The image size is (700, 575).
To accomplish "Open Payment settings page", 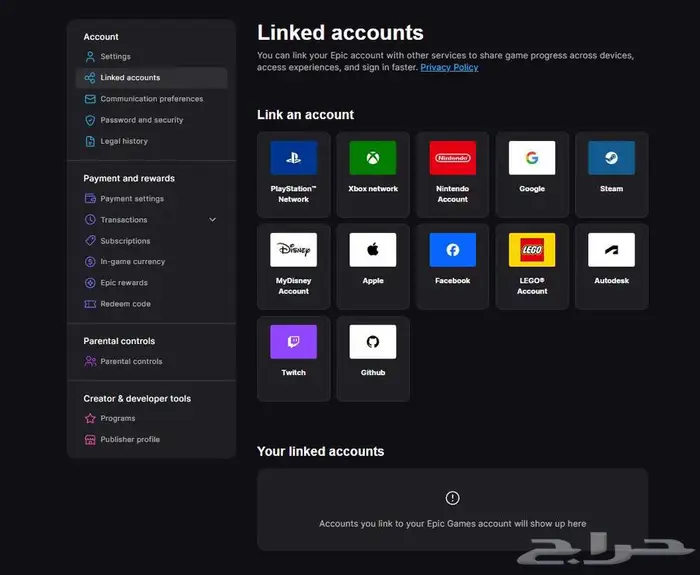I will [151, 198].
